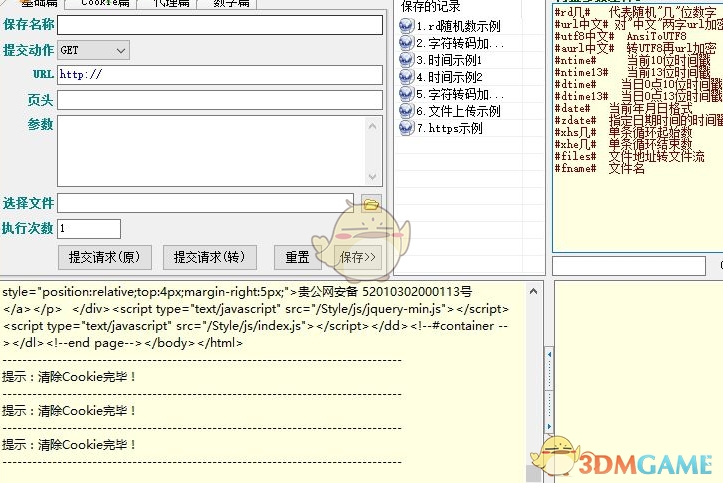Click the last 提示:清除Cookie完毕! line
This screenshot has height=483, width=723.
pos(69,445)
